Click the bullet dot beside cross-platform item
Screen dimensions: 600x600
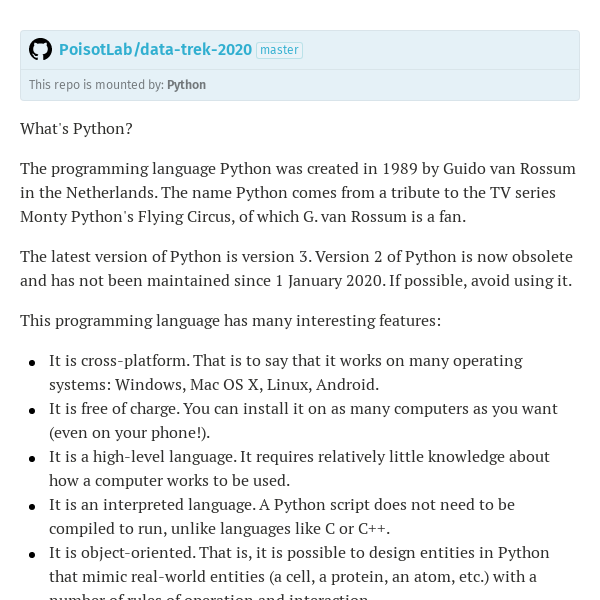pyautogui.click(x=32, y=363)
